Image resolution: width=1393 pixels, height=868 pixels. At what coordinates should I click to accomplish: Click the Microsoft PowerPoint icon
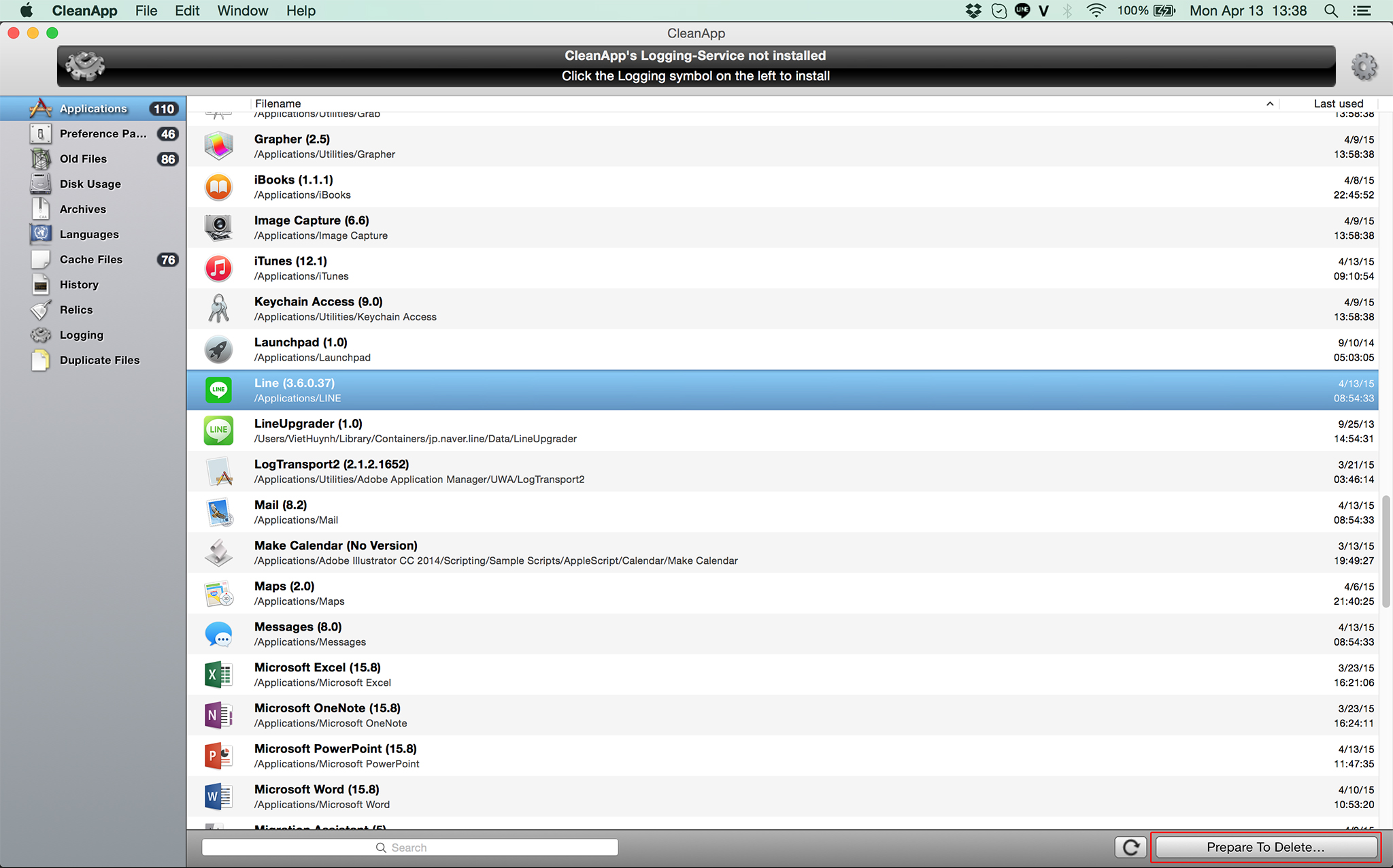218,756
